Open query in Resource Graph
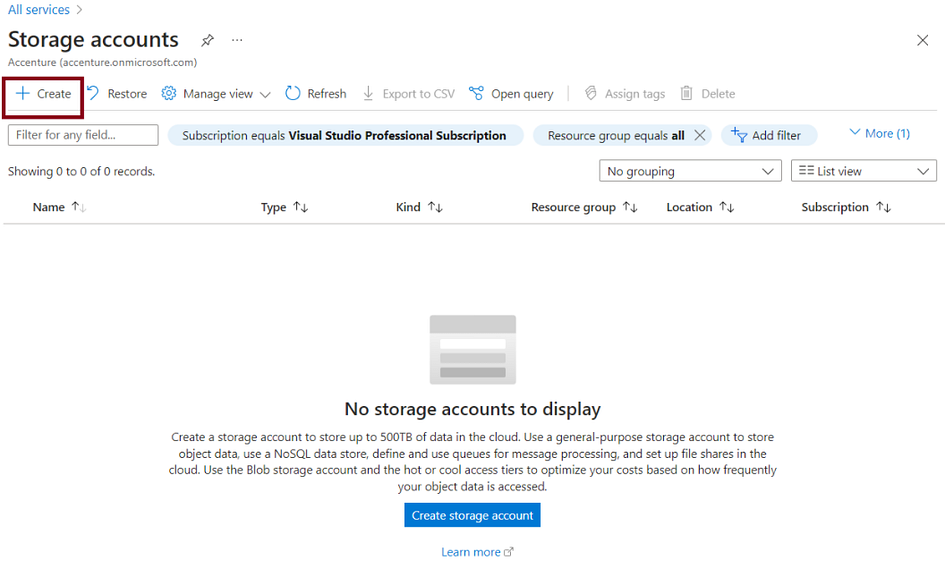945x567 pixels. click(511, 93)
